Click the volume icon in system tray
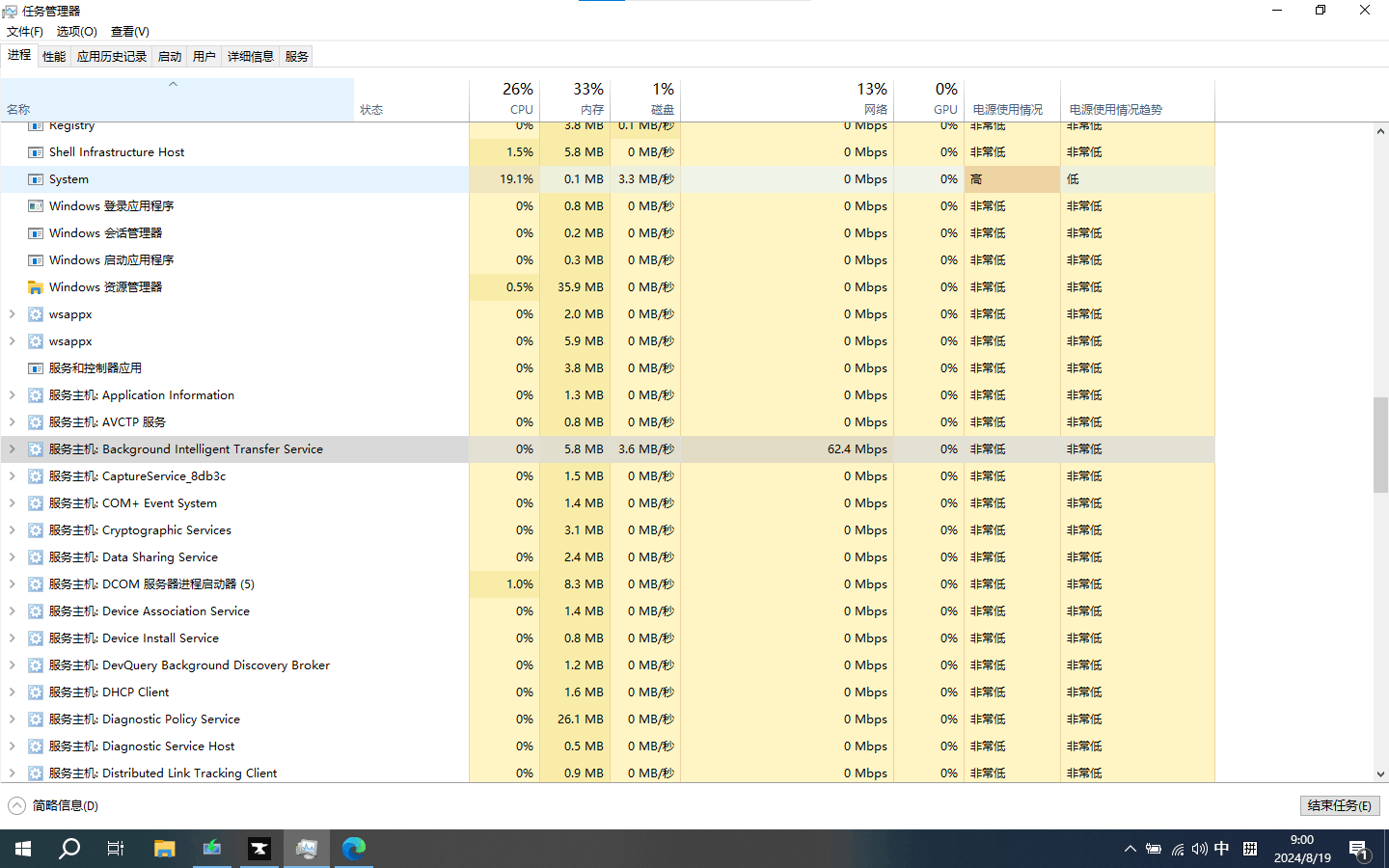The width and height of the screenshot is (1389, 868). [x=1199, y=849]
